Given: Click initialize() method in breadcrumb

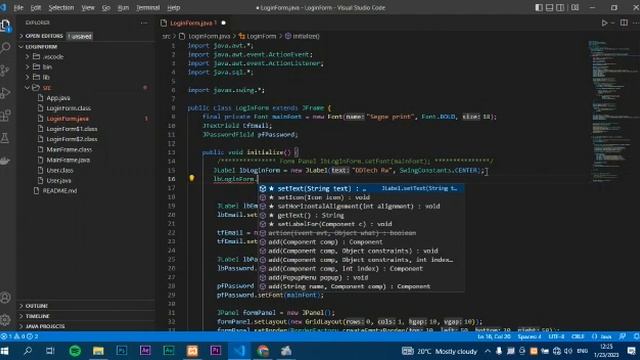Looking at the screenshot, I should (x=302, y=36).
